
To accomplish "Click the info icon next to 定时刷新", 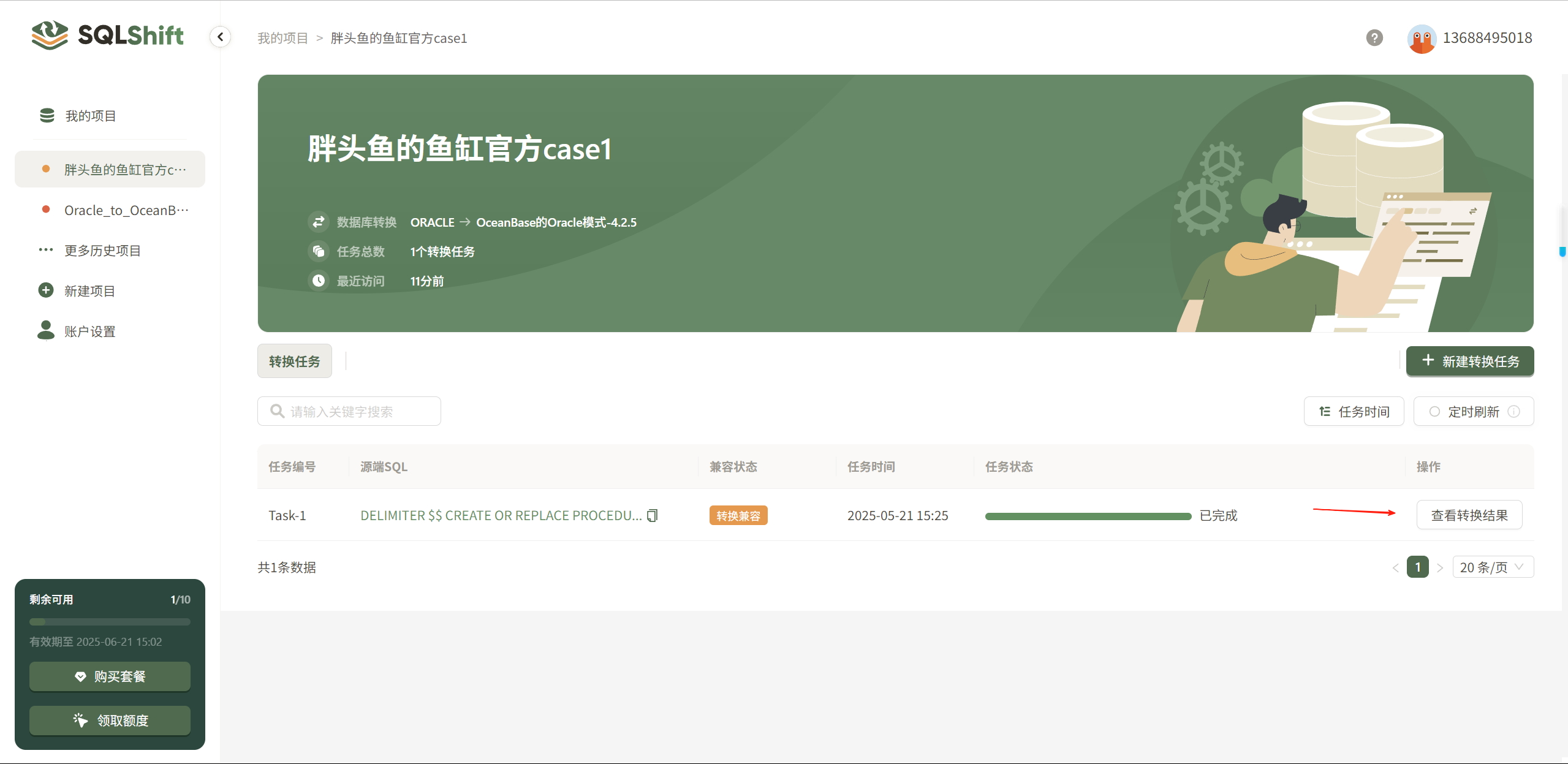I will click(x=1513, y=412).
